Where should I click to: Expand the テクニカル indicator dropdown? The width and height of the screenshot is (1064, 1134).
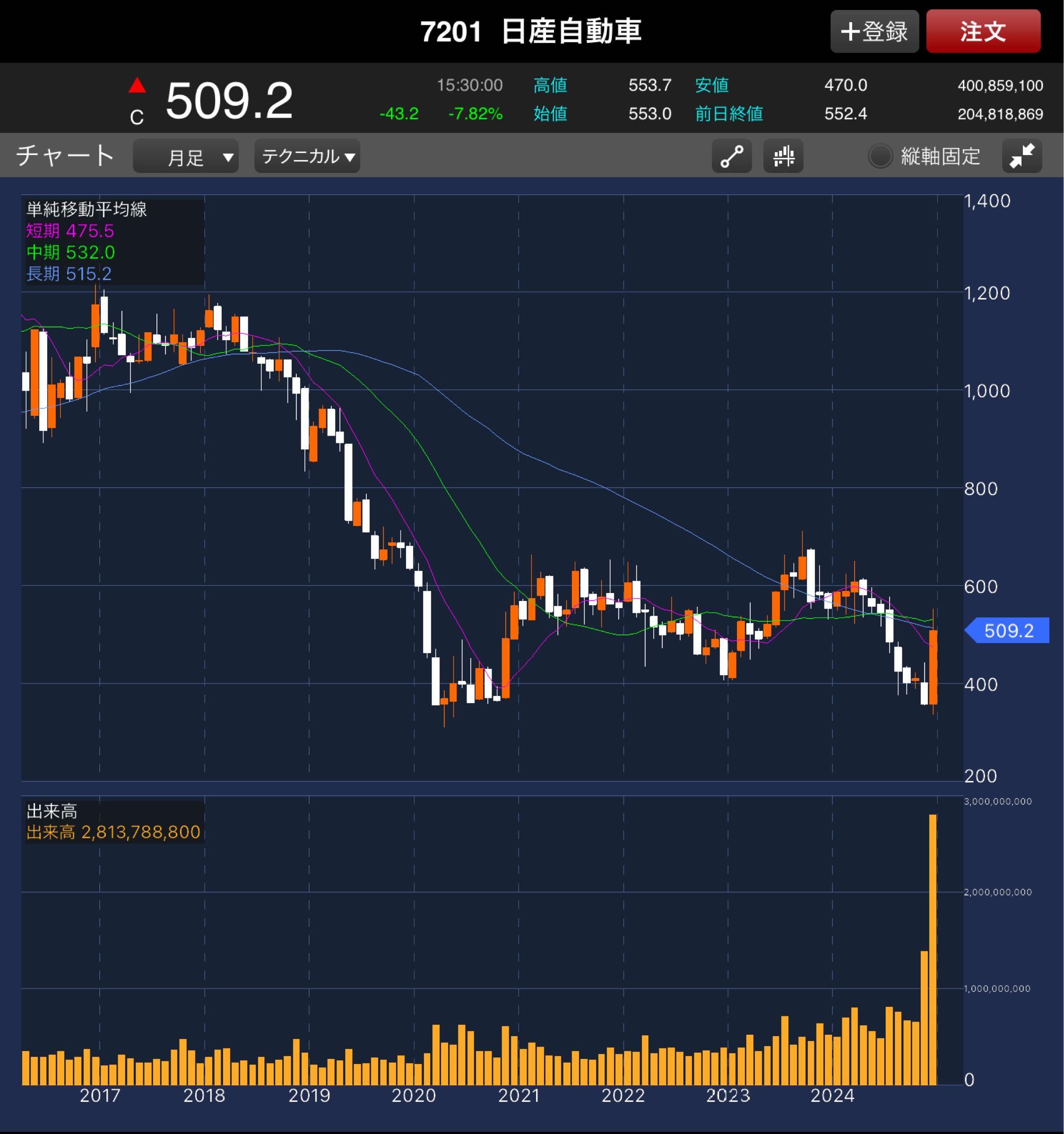click(308, 156)
